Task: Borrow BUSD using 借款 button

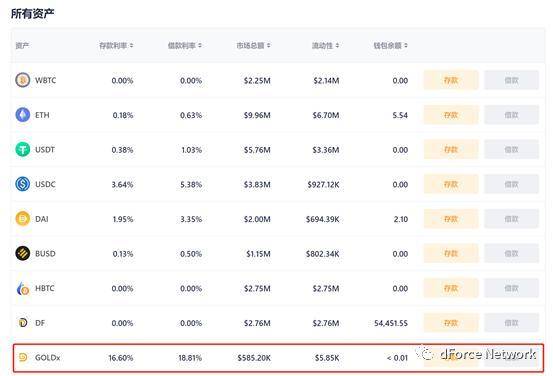Action: click(x=511, y=253)
